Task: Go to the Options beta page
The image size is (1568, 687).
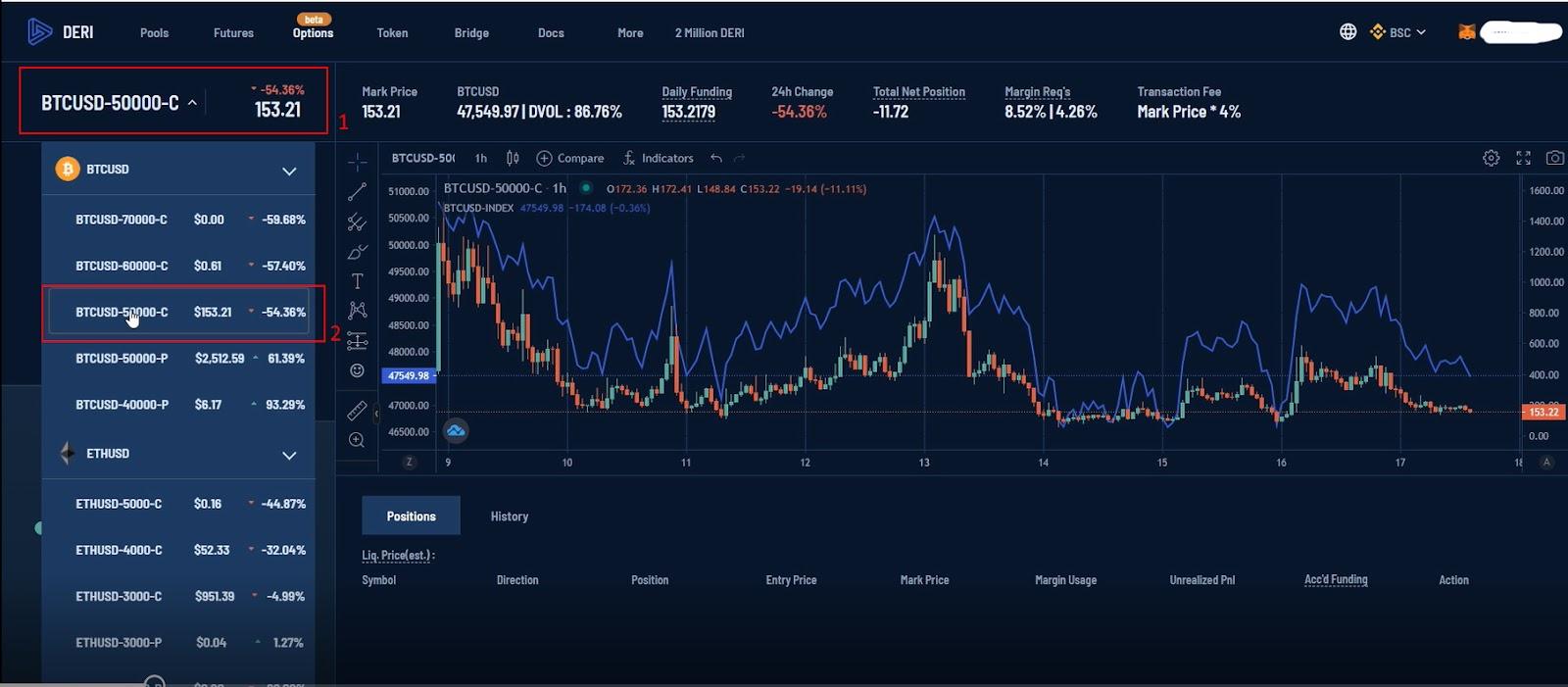Action: [x=313, y=32]
